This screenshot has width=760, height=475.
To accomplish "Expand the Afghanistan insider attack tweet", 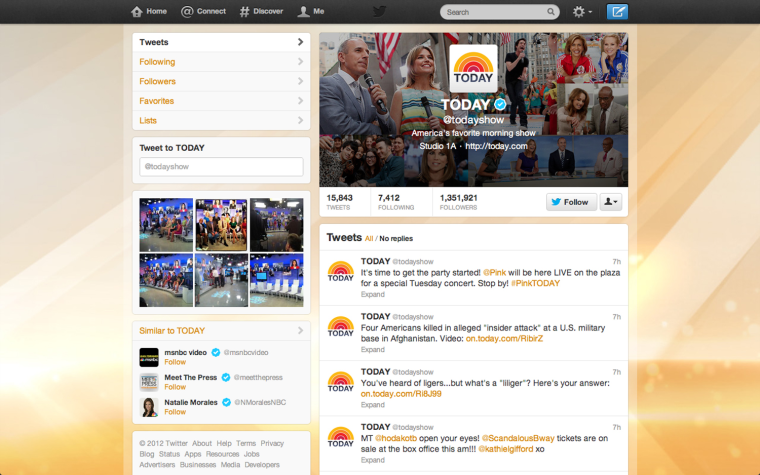I will [x=373, y=349].
